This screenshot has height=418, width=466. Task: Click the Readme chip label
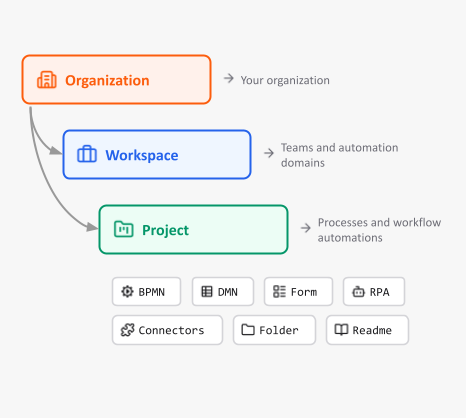(372, 330)
